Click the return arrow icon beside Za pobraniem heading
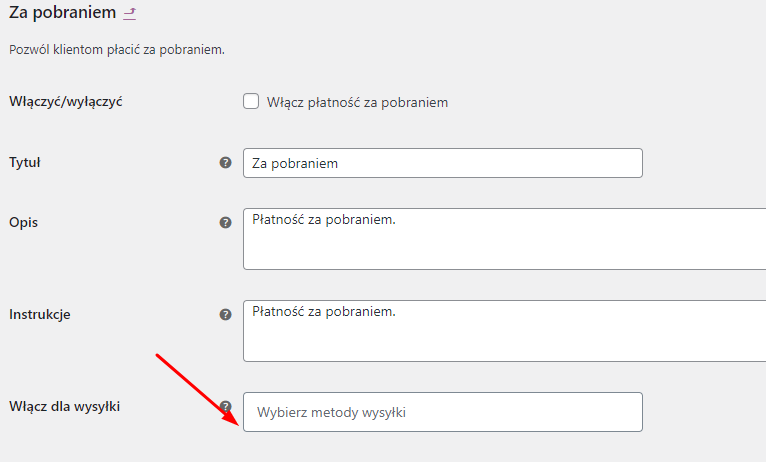 click(x=129, y=14)
